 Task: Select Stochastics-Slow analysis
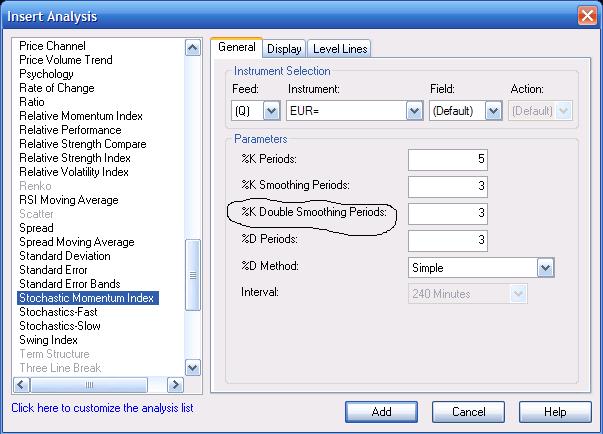(60, 326)
